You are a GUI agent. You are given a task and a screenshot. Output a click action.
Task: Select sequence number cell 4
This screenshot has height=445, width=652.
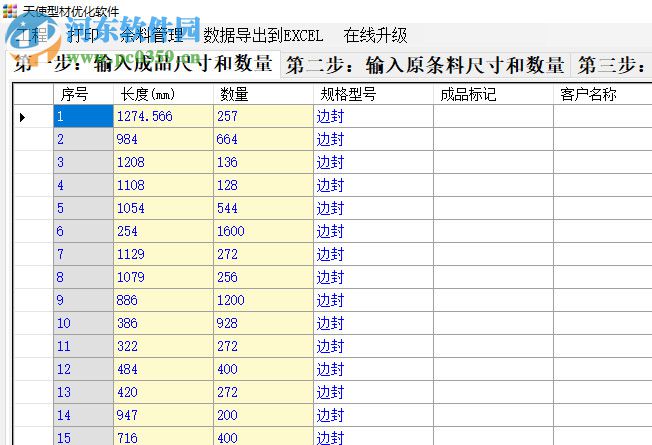[84, 185]
